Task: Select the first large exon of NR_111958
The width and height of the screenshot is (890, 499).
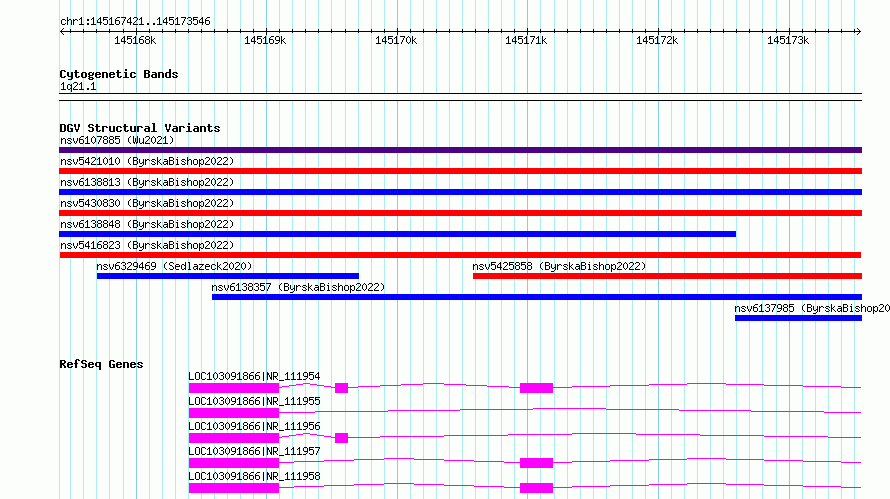Action: coord(234,488)
